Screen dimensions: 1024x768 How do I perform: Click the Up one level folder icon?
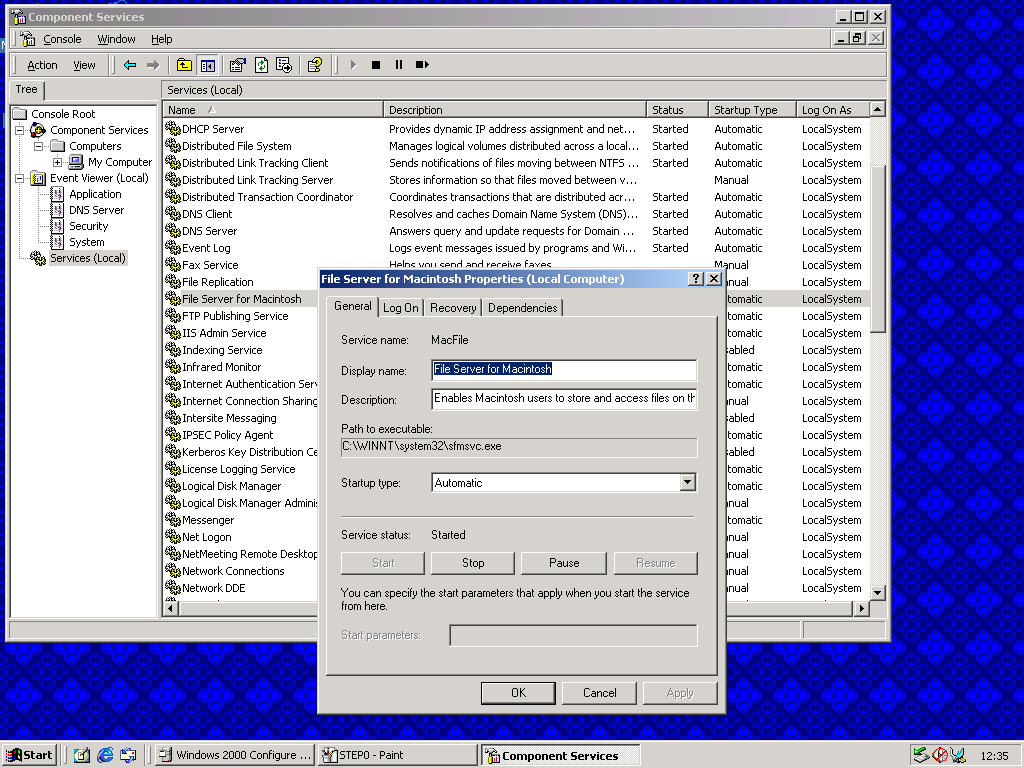(184, 65)
